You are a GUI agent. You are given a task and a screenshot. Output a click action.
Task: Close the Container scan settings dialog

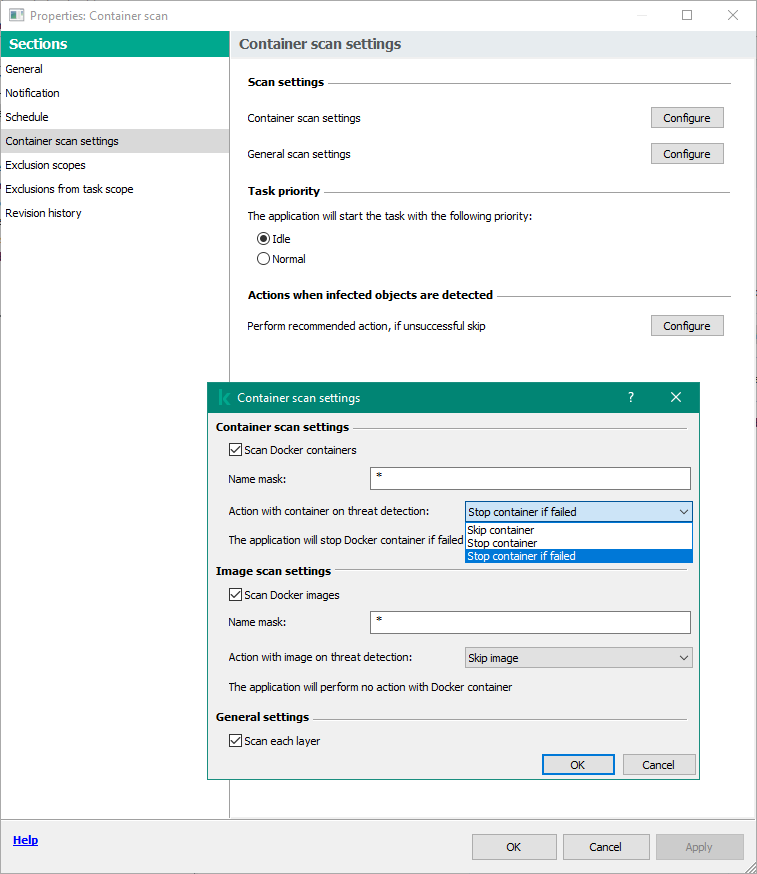click(676, 398)
